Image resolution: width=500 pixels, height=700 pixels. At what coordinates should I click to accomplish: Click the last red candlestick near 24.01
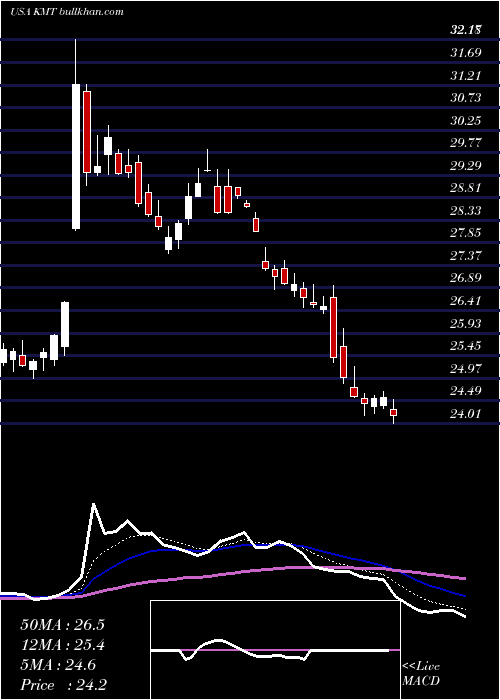(x=393, y=412)
